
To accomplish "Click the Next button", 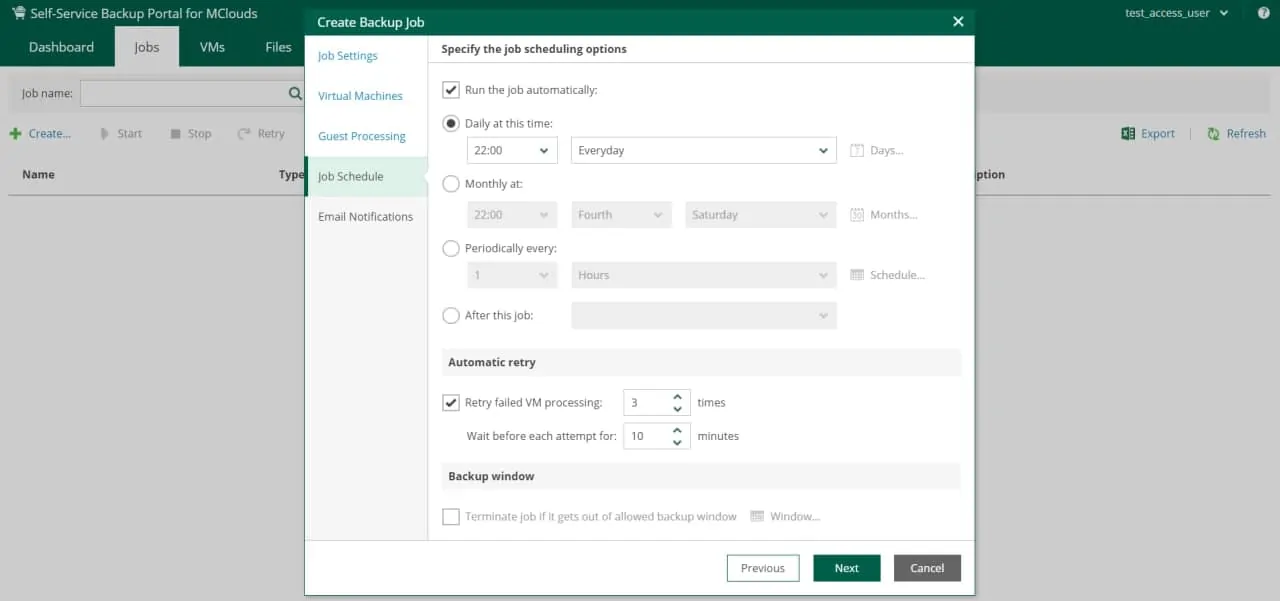I will click(x=847, y=568).
